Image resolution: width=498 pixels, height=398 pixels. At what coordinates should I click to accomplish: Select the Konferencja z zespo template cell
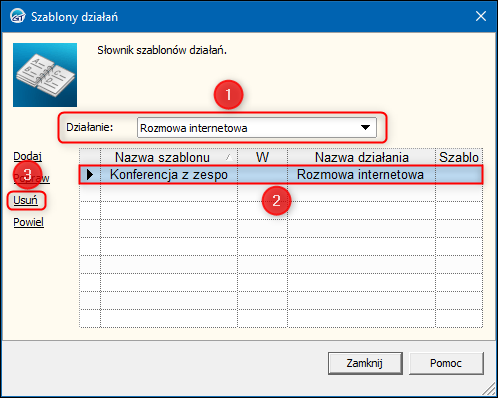pos(169,174)
